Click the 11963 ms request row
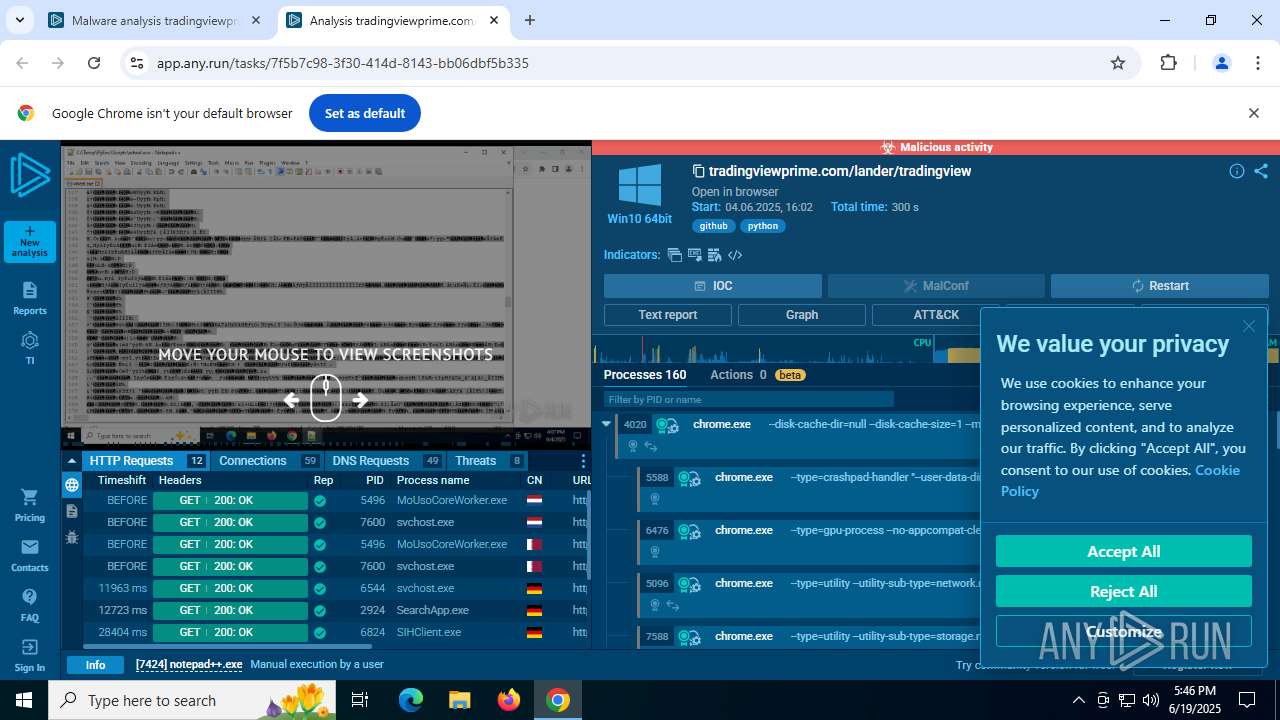The image size is (1280, 720). click(336, 588)
